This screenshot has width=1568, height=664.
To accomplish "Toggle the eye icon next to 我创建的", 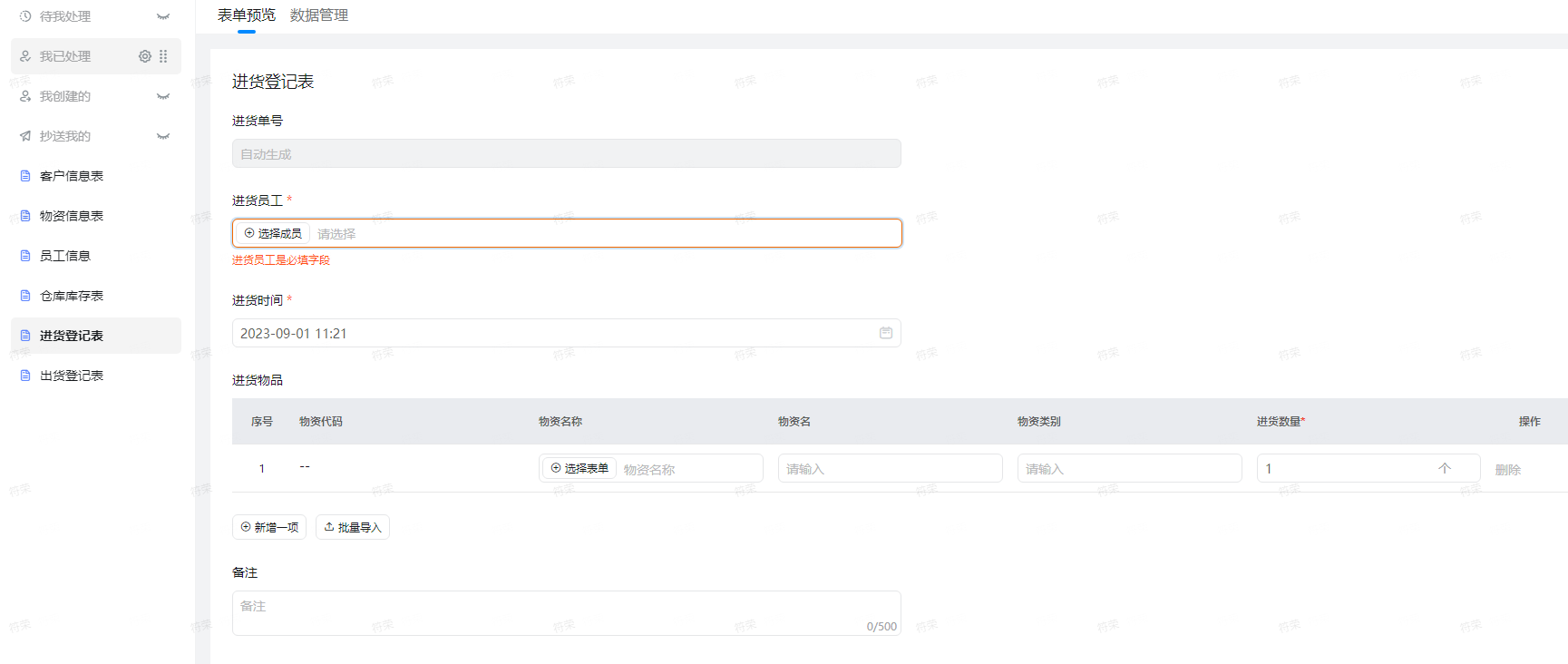I will pyautogui.click(x=163, y=96).
